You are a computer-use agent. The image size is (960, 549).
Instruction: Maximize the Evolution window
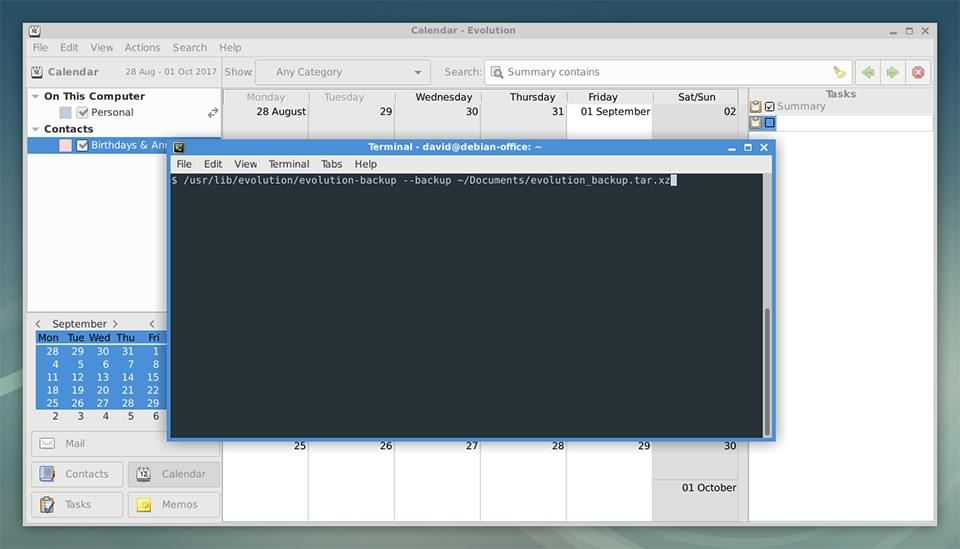tap(909, 31)
